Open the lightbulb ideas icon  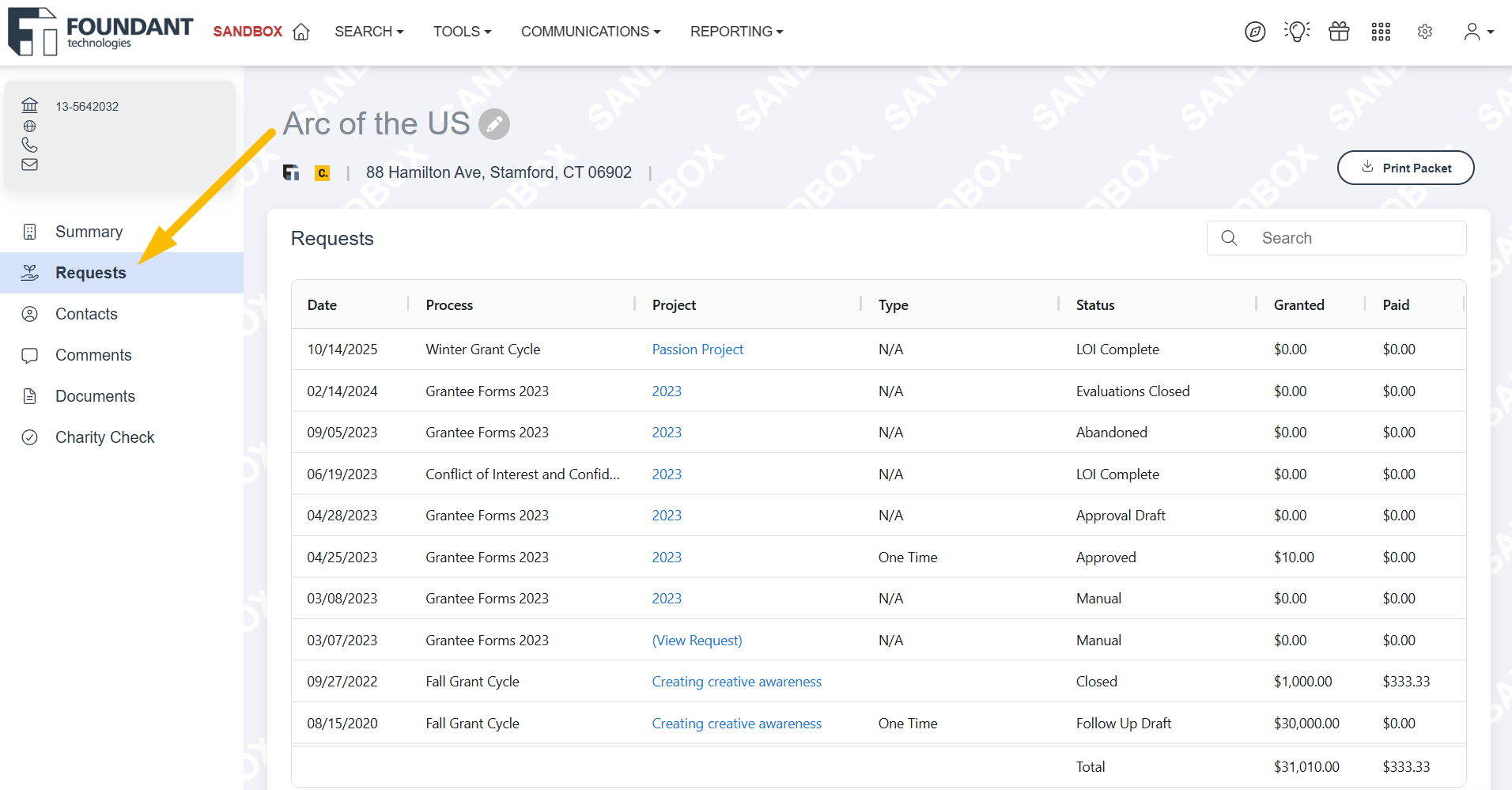pos(1297,32)
